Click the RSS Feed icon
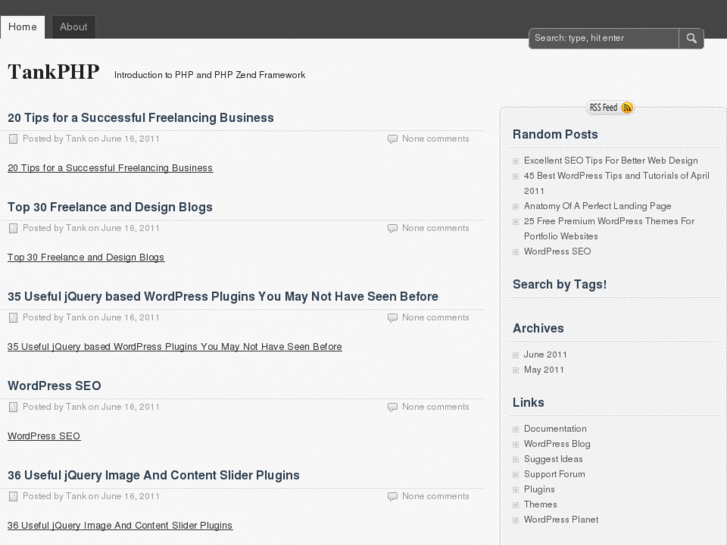727x545 pixels. tap(626, 108)
